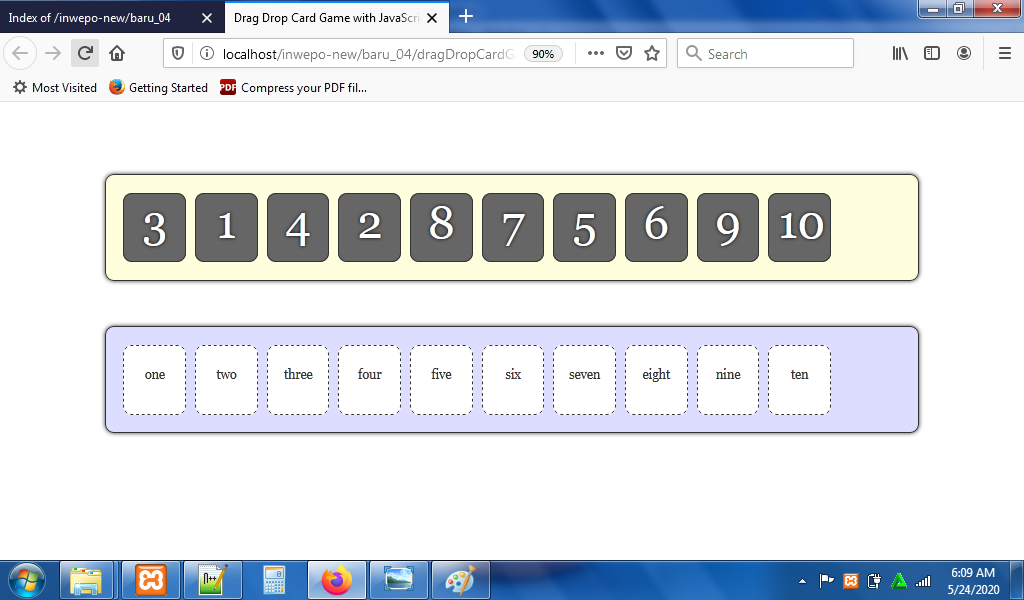1024x600 pixels.
Task: Open a new tab
Action: pos(466,16)
